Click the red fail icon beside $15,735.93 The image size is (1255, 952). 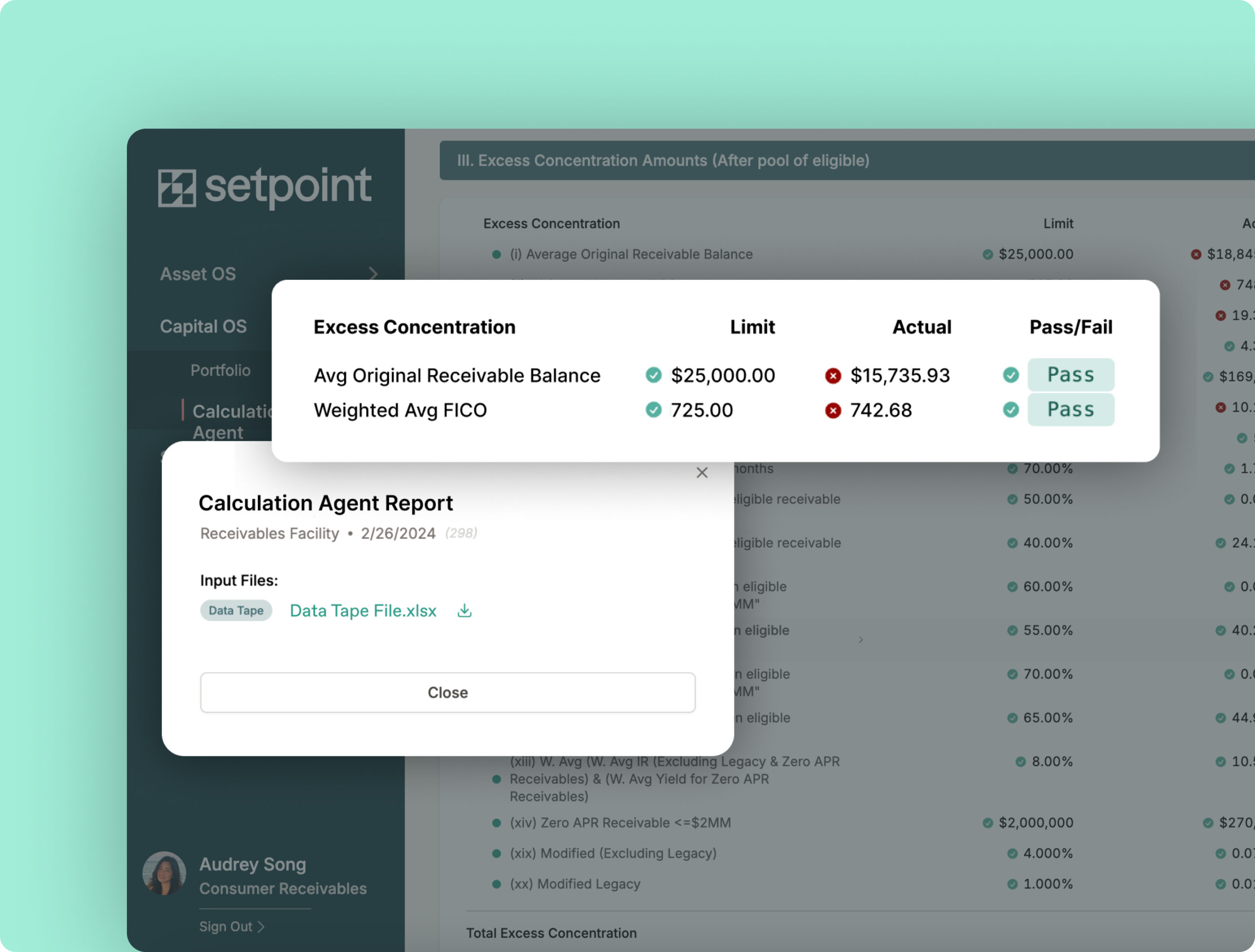[x=832, y=375]
